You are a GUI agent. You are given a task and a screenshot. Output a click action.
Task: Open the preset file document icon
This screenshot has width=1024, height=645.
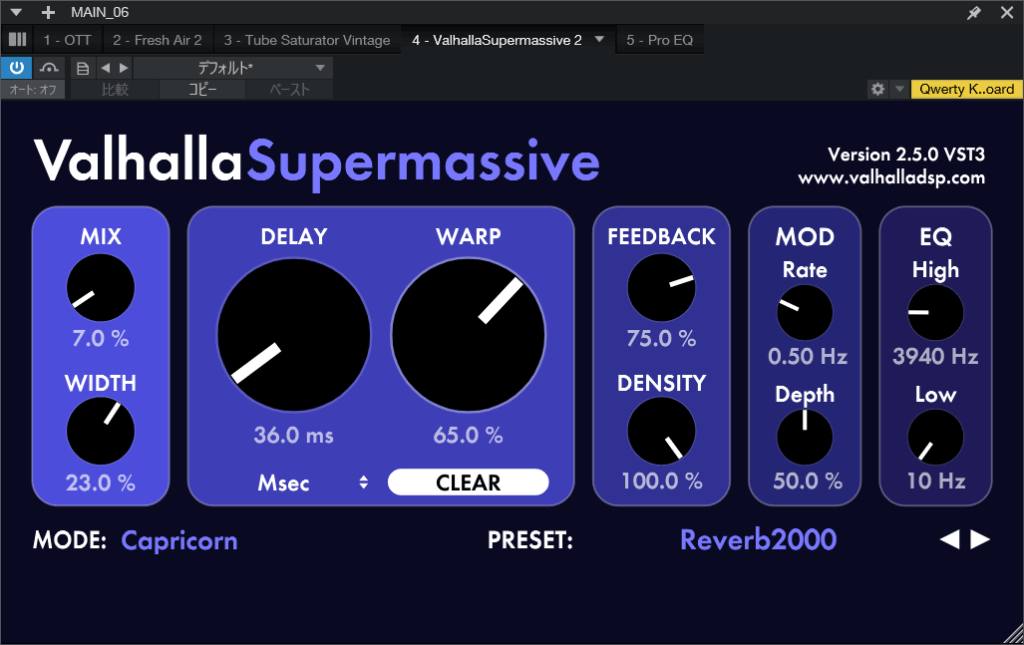[x=83, y=68]
